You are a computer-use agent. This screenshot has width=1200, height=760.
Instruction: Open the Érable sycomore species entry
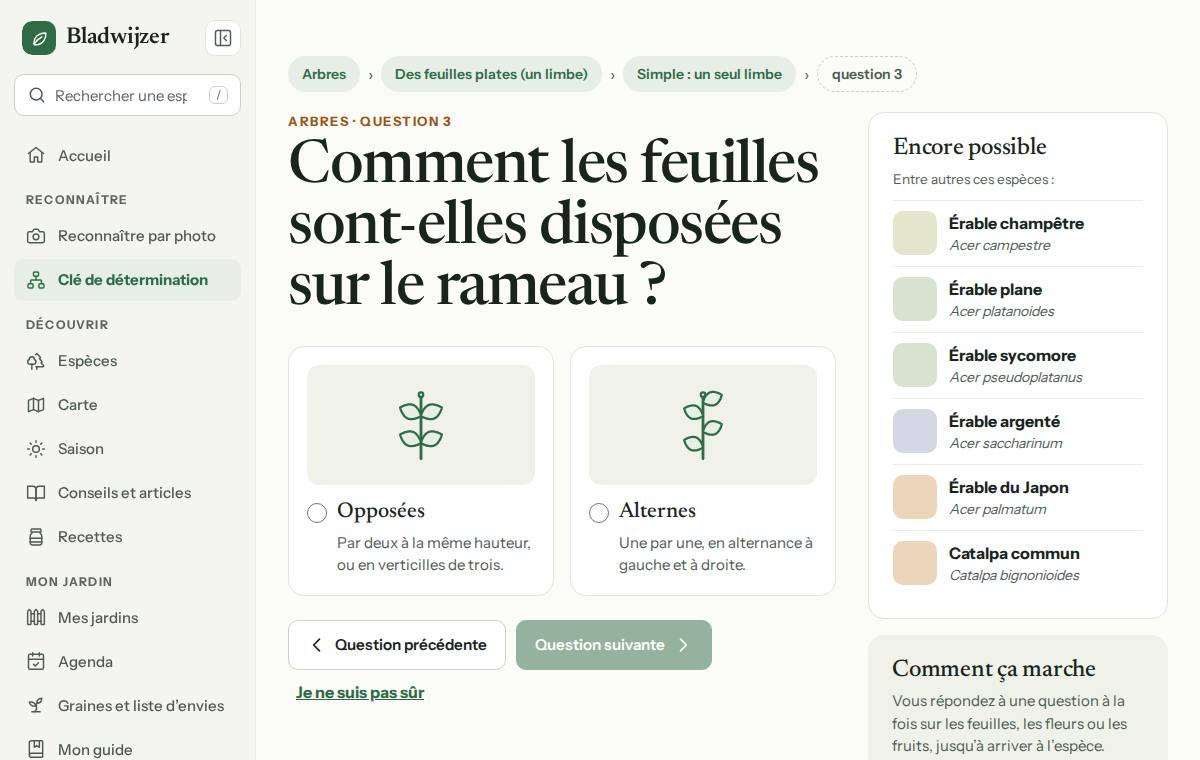coord(1018,365)
